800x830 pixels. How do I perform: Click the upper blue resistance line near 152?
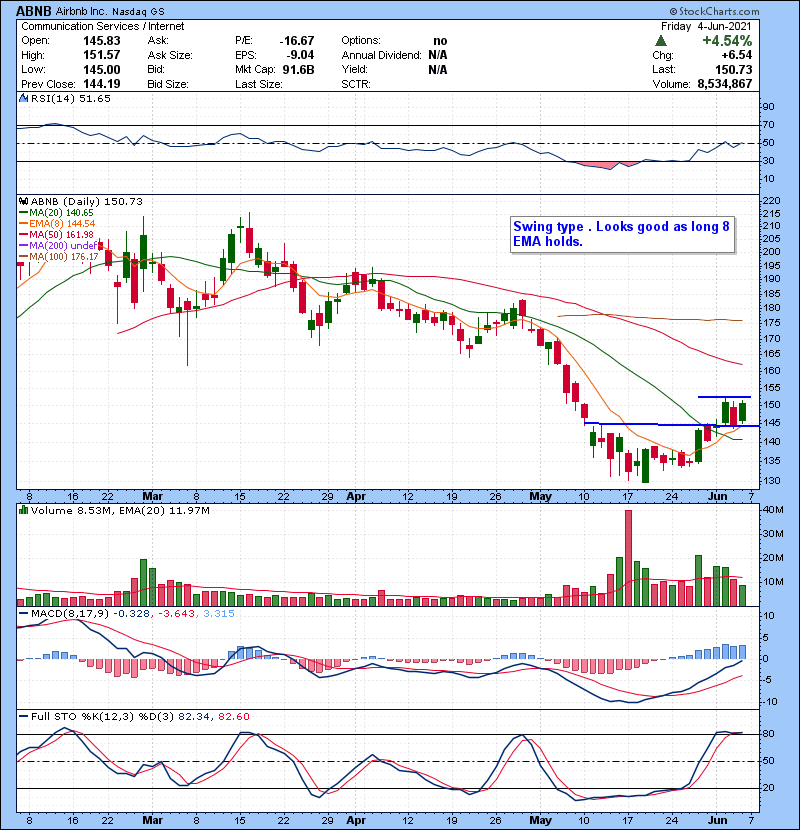click(724, 396)
